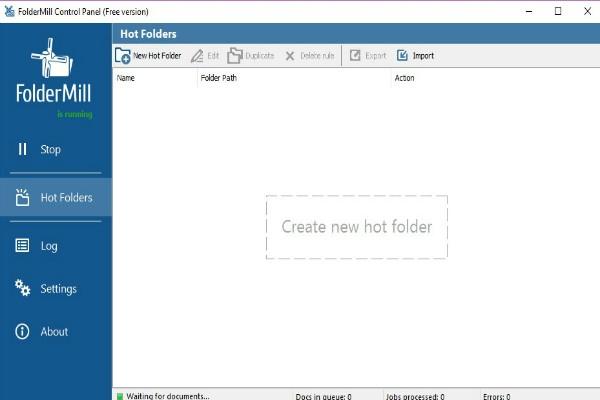The height and width of the screenshot is (400, 600).
Task: Click the Import text label
Action: [423, 56]
